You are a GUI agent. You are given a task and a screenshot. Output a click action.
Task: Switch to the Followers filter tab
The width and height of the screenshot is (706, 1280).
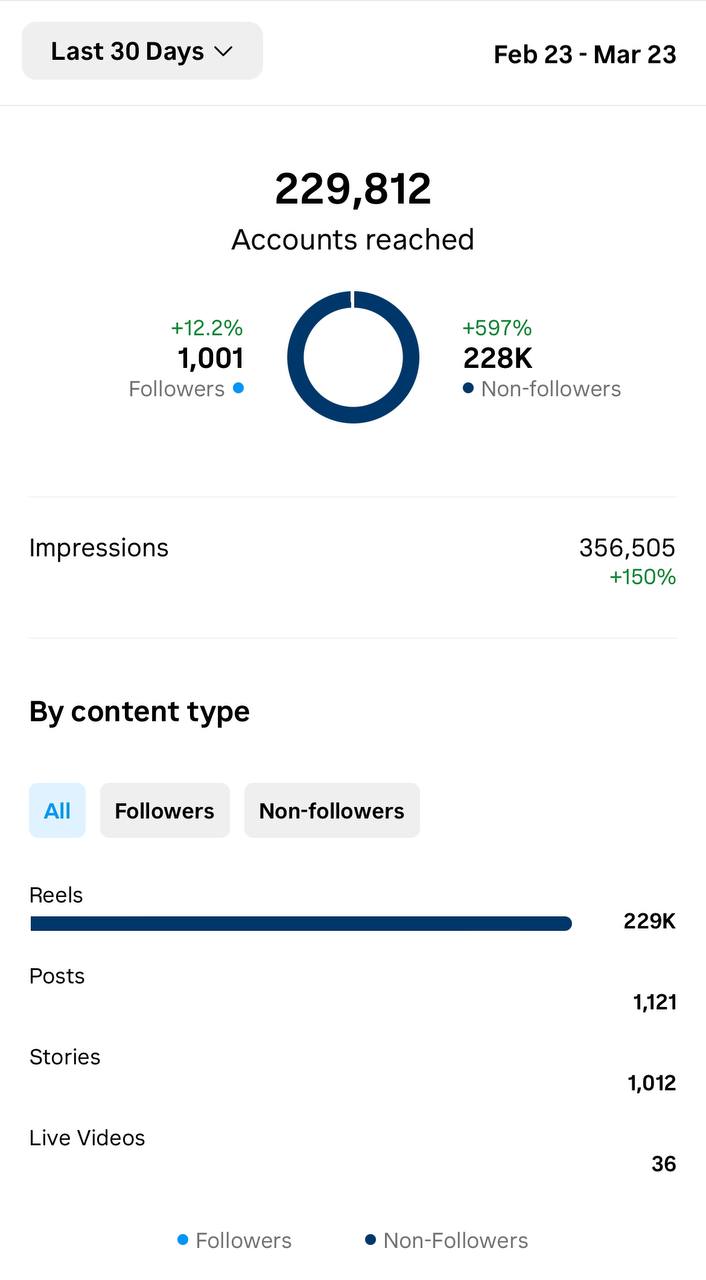coord(164,810)
